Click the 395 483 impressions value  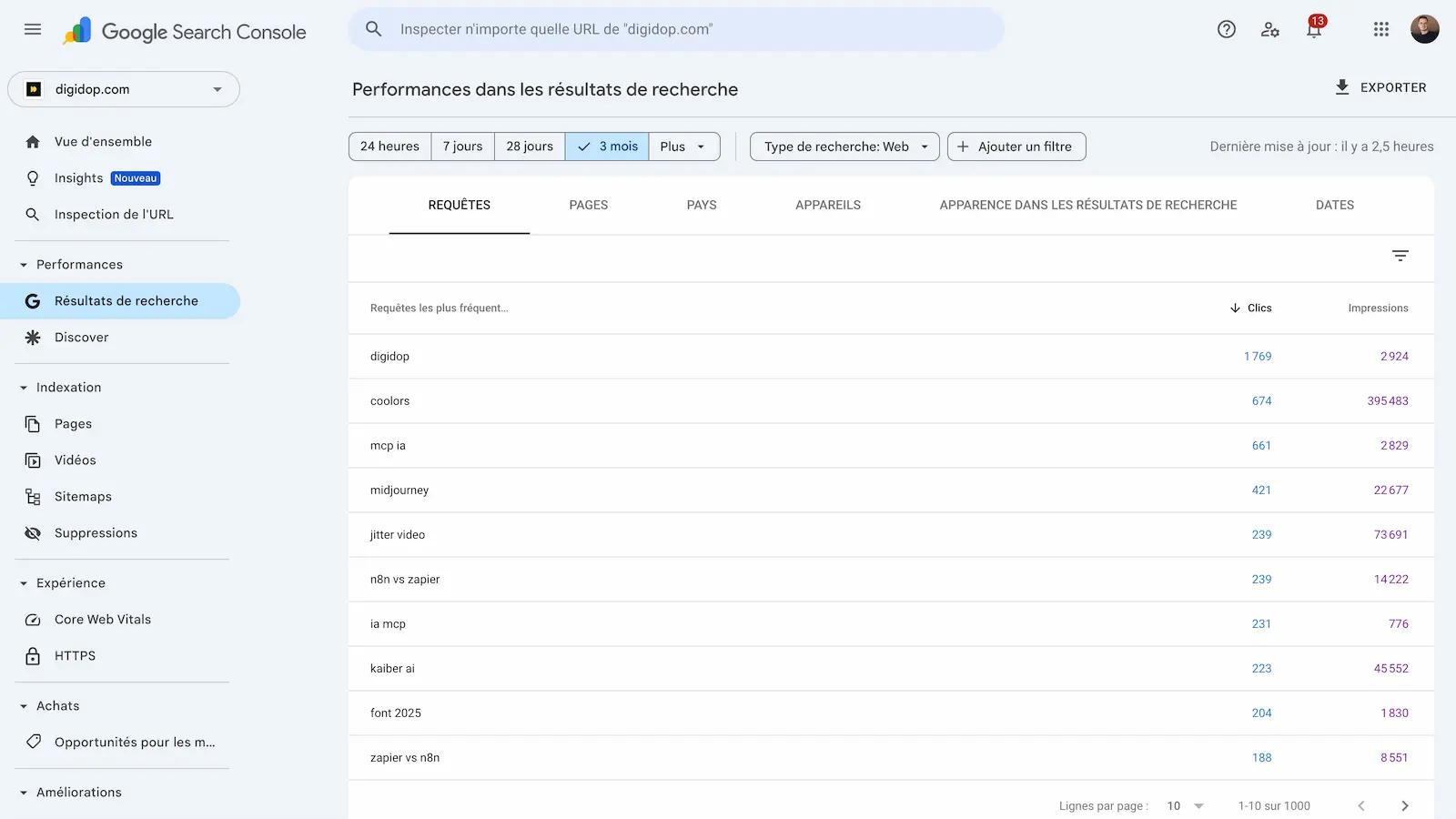coord(1388,401)
